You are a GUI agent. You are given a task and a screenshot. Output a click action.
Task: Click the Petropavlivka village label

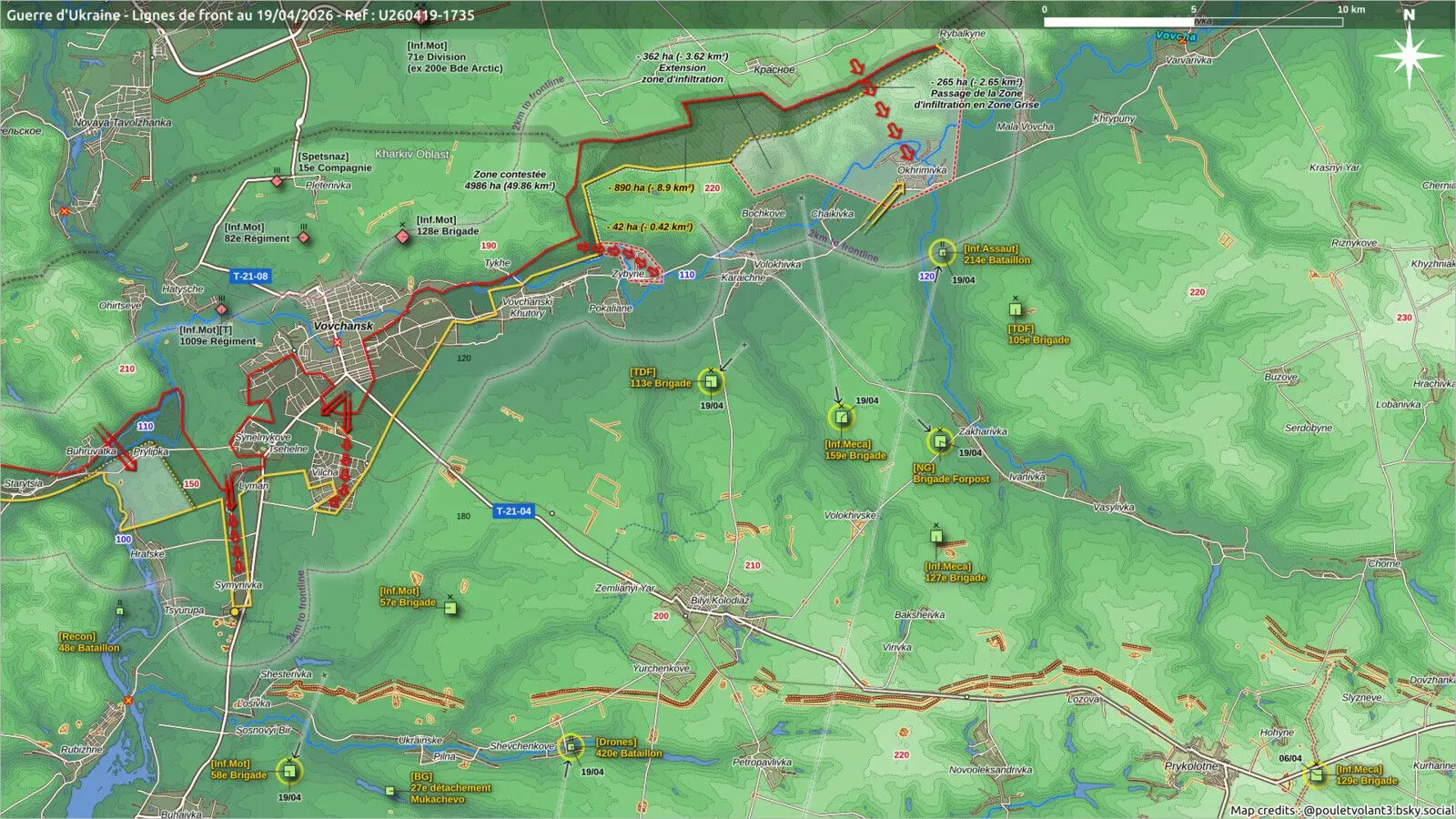pos(763,762)
